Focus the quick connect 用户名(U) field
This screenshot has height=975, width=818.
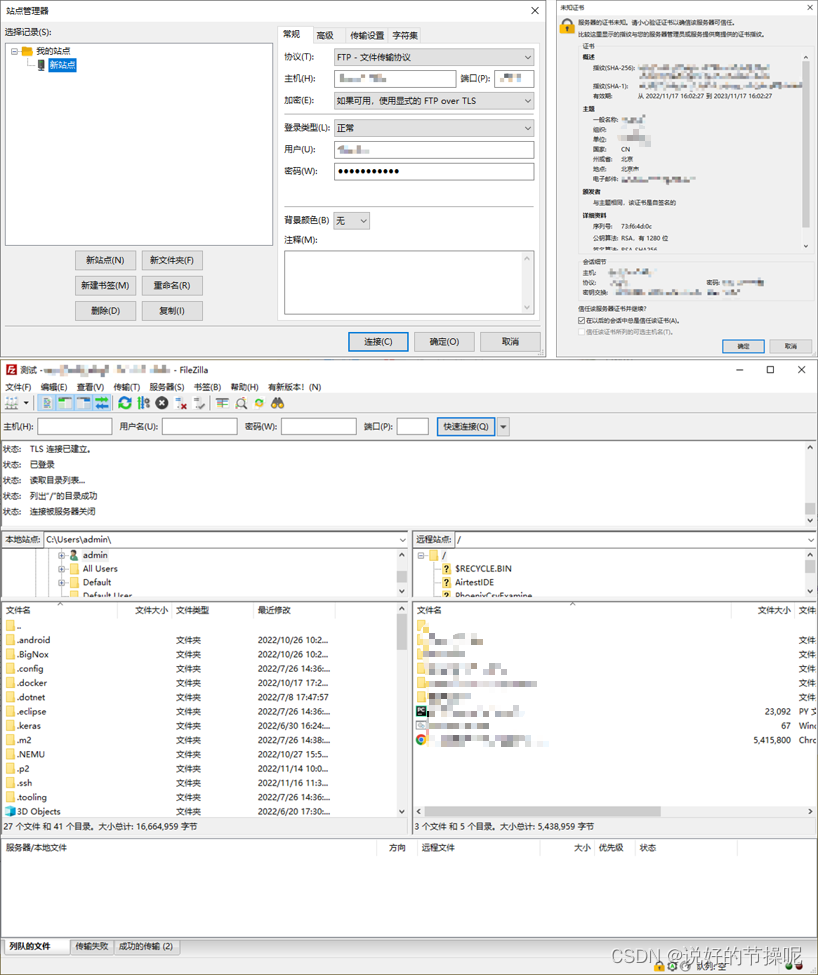click(x=200, y=427)
